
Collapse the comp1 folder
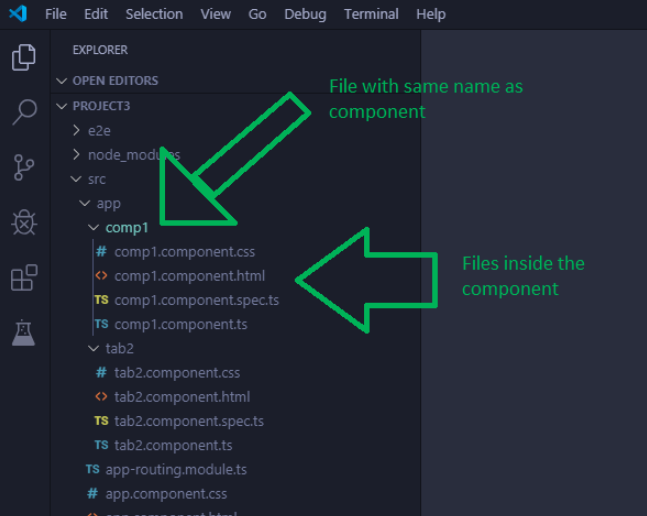[x=126, y=228]
